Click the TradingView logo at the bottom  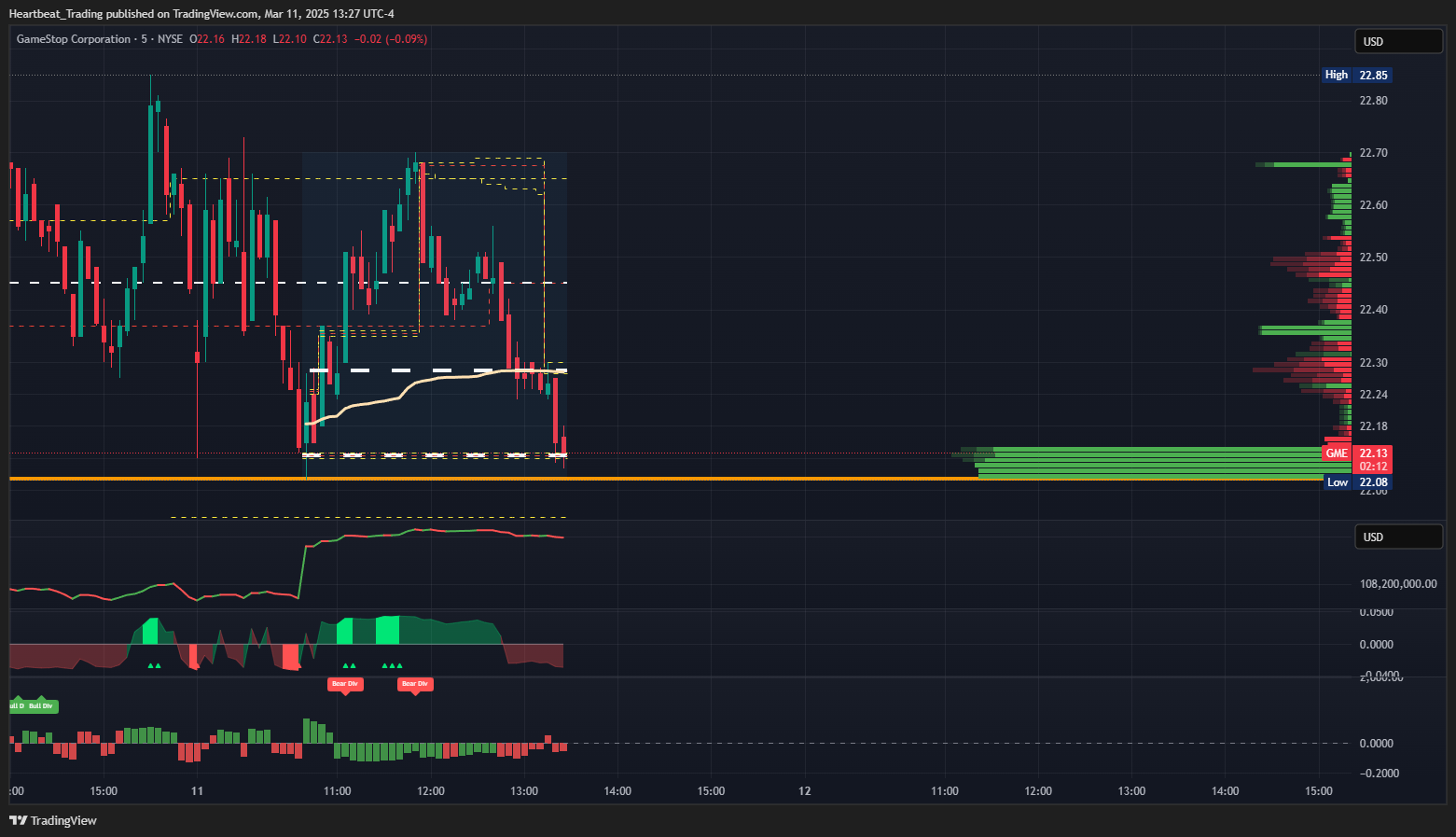click(x=53, y=820)
